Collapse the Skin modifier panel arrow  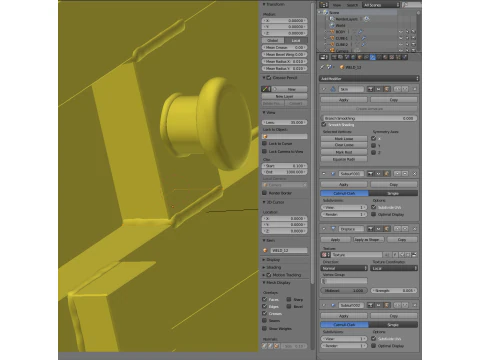324,89
